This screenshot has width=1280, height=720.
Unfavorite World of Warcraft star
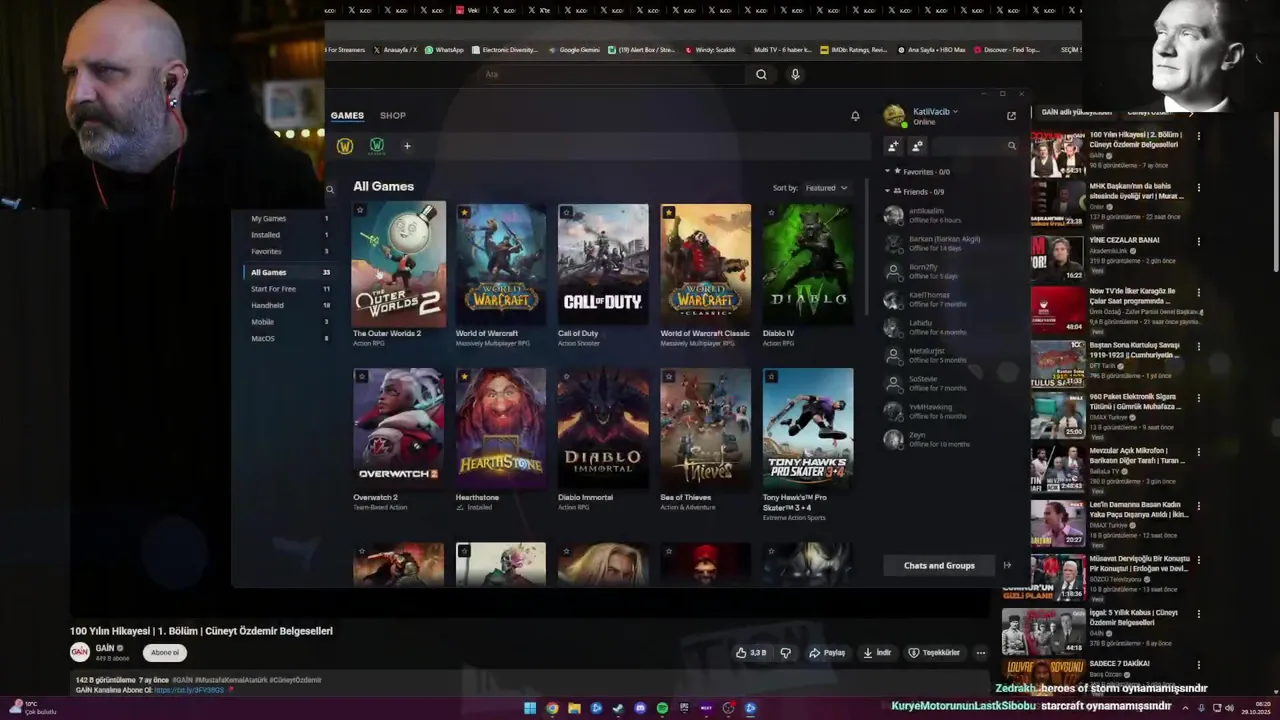464,212
